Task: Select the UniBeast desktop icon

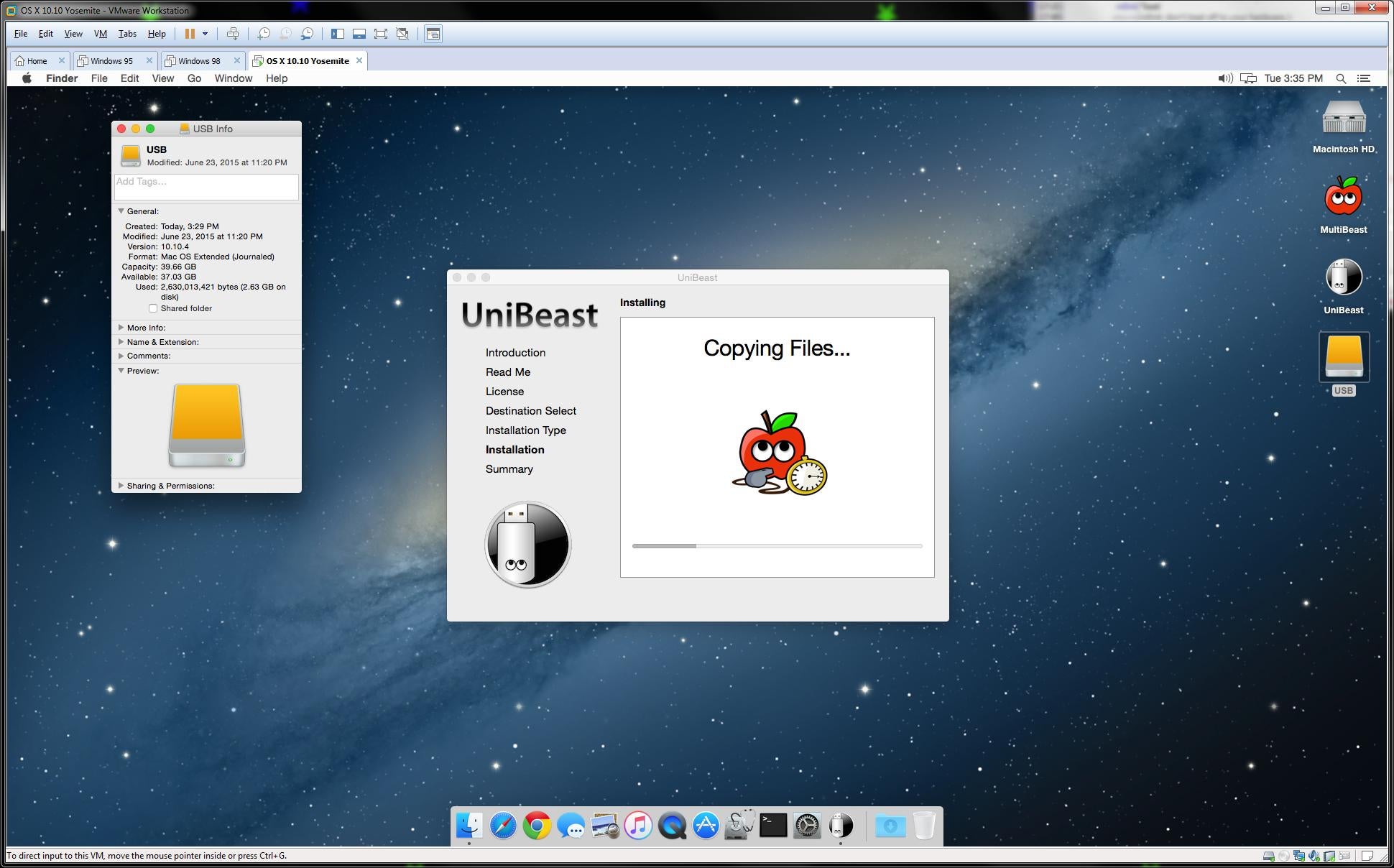Action: (x=1343, y=286)
